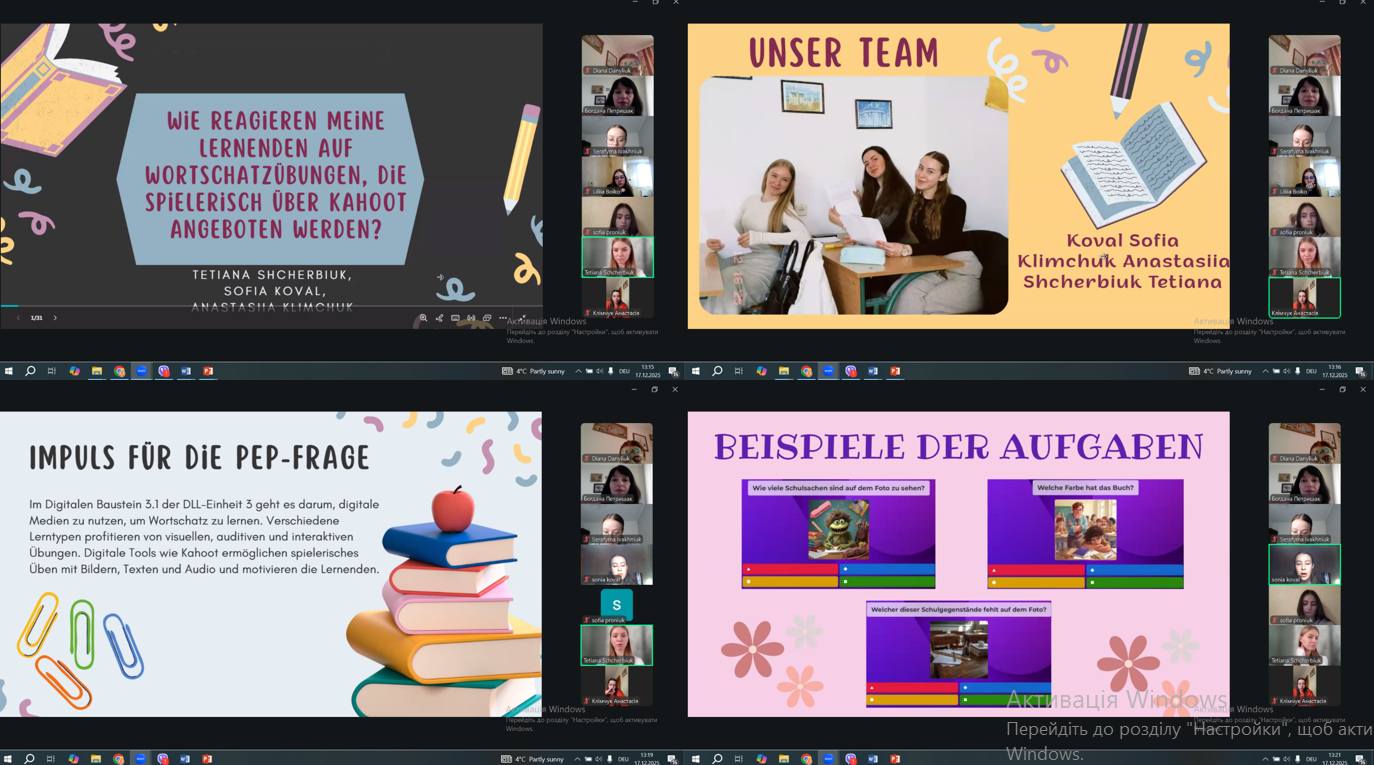
Task: Open Word from the taskbar below the Kahoot title slide
Action: pos(186,371)
